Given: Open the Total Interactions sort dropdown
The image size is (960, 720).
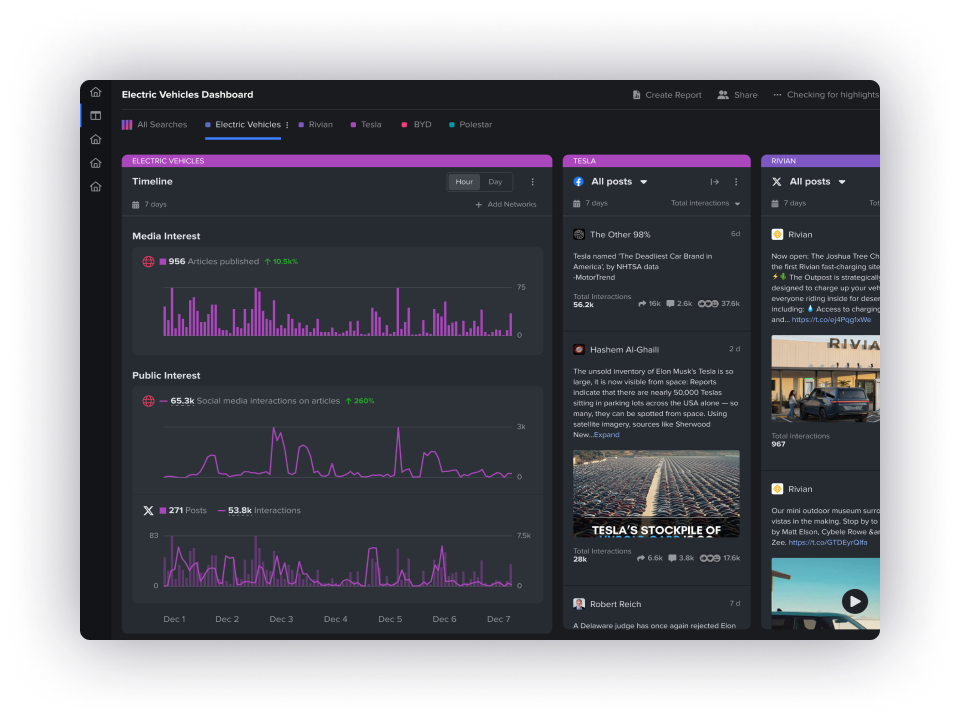Looking at the screenshot, I should 706,203.
